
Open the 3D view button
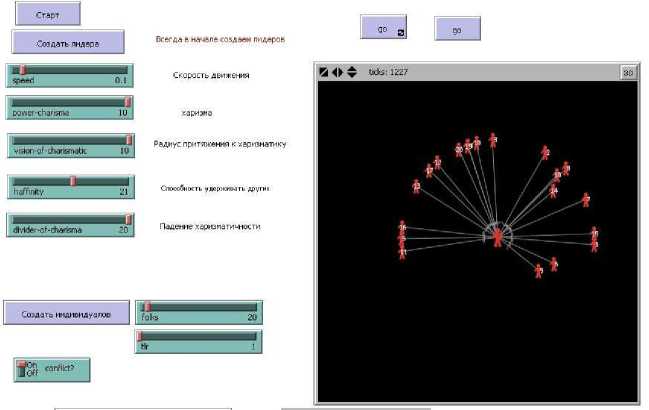(628, 72)
